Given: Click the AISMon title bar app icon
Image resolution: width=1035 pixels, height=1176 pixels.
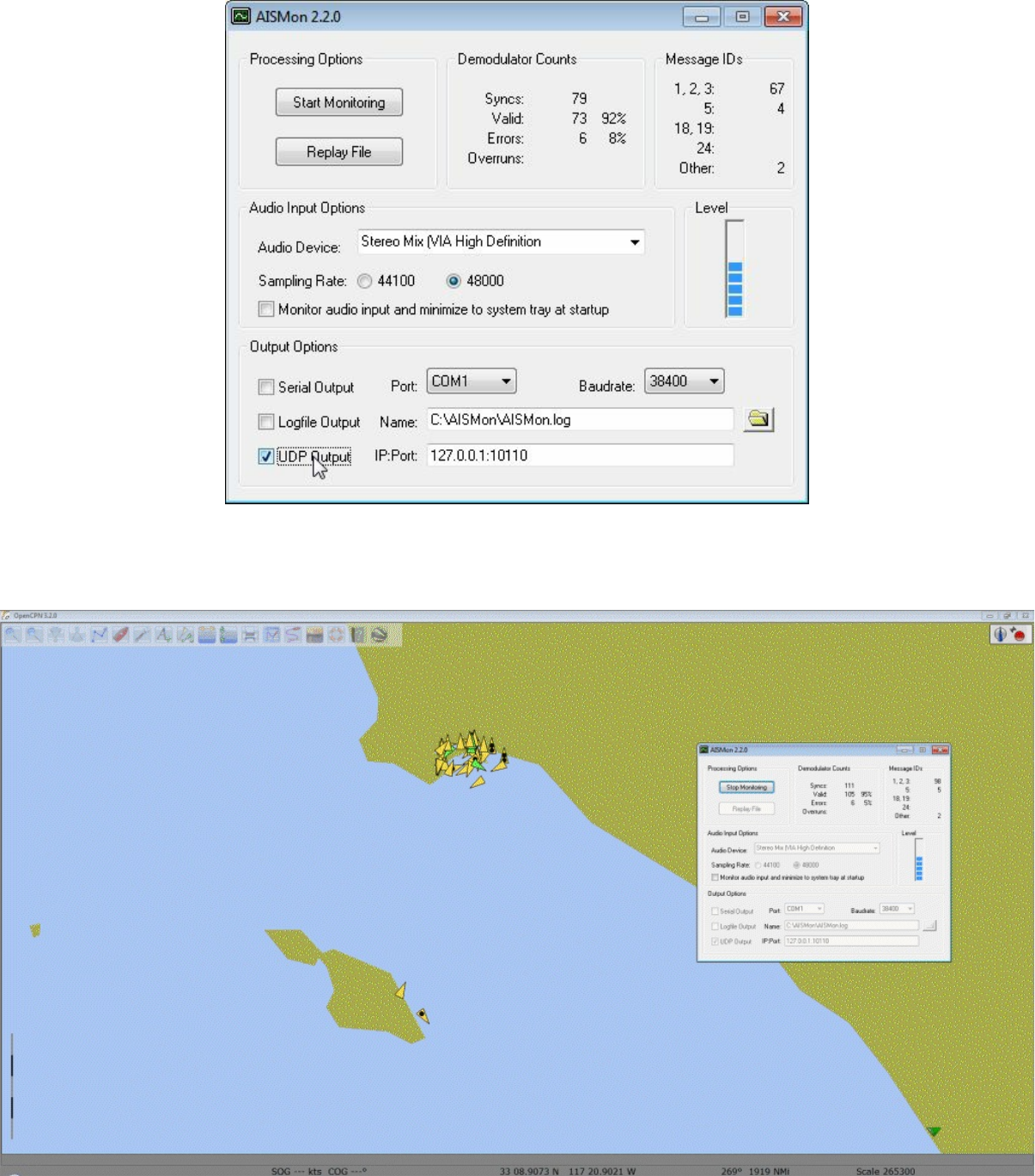Looking at the screenshot, I should [x=241, y=16].
